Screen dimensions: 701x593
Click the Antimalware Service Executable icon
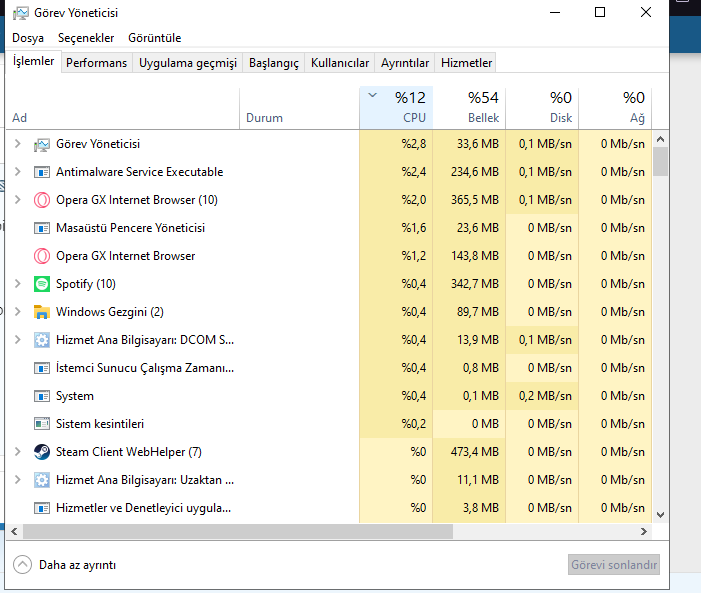click(42, 172)
